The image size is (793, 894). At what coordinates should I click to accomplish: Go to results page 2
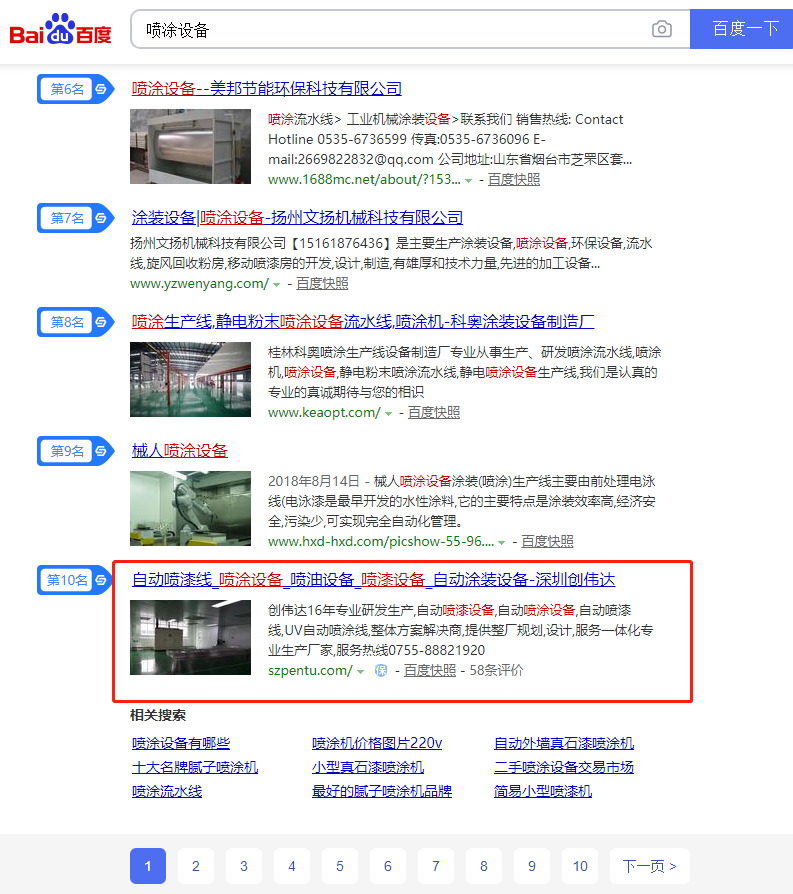click(x=196, y=866)
